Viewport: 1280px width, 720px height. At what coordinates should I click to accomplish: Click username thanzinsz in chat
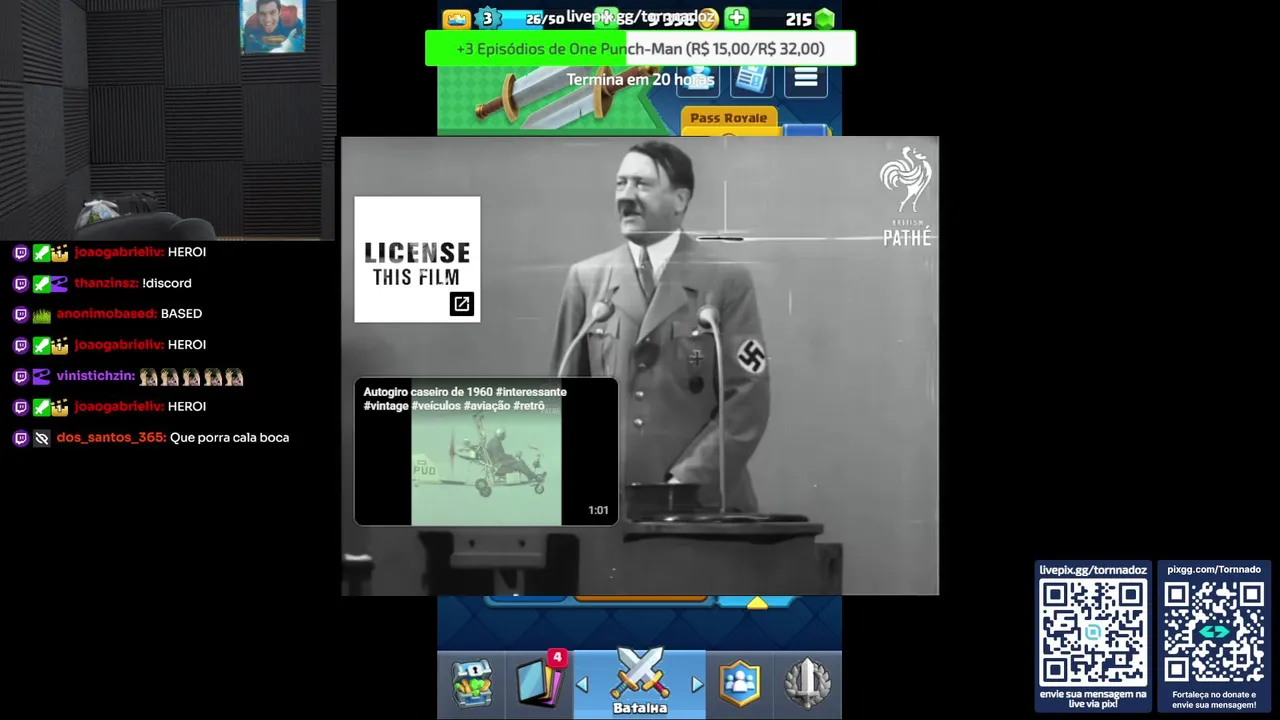pyautogui.click(x=106, y=283)
